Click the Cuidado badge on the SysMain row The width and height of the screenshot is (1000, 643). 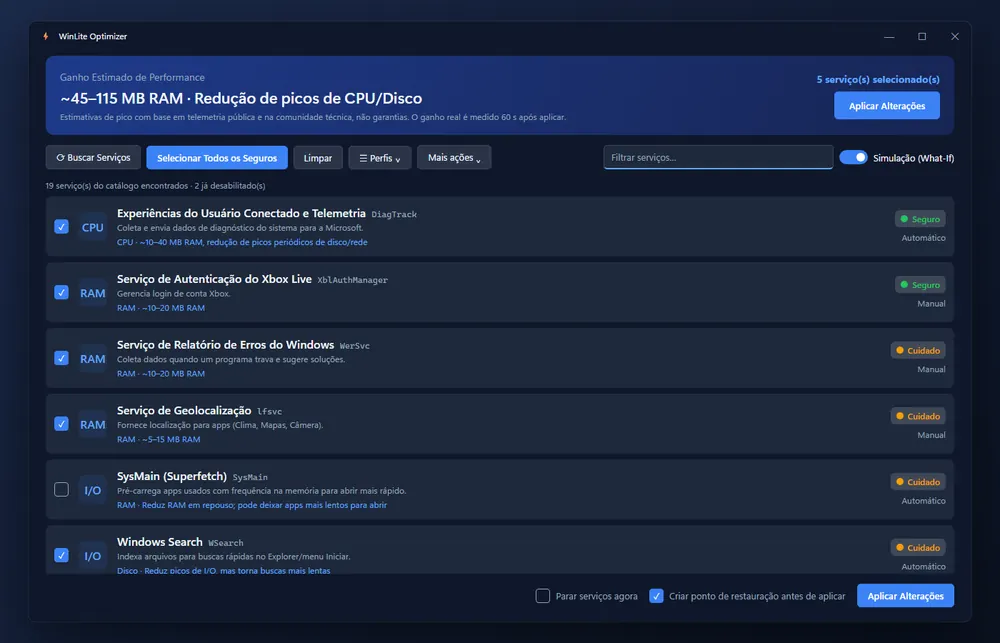click(918, 482)
